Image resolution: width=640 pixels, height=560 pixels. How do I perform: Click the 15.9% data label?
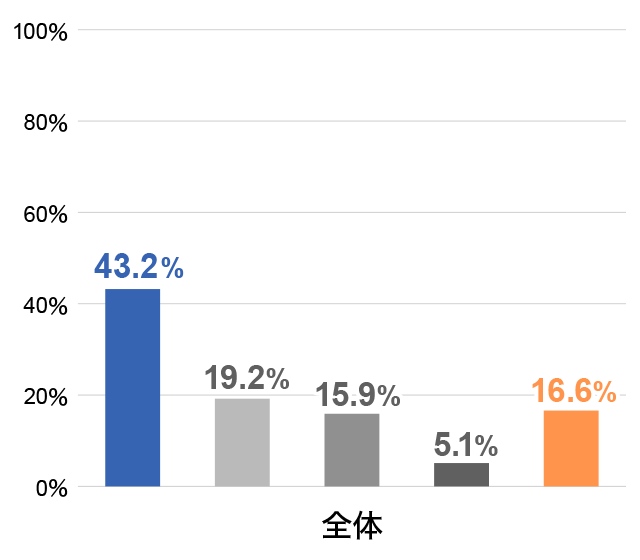coord(358,395)
